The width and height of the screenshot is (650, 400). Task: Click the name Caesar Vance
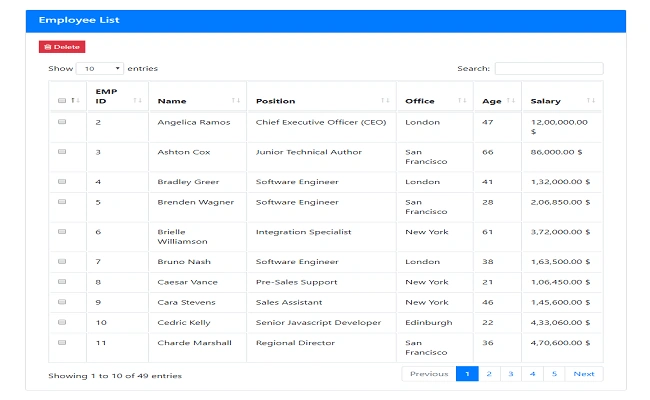coord(187,282)
